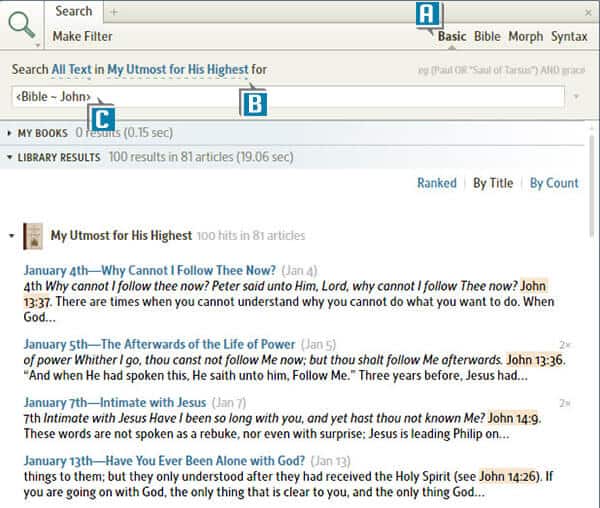Click the highlighted John 14:9 reference

pos(513,418)
